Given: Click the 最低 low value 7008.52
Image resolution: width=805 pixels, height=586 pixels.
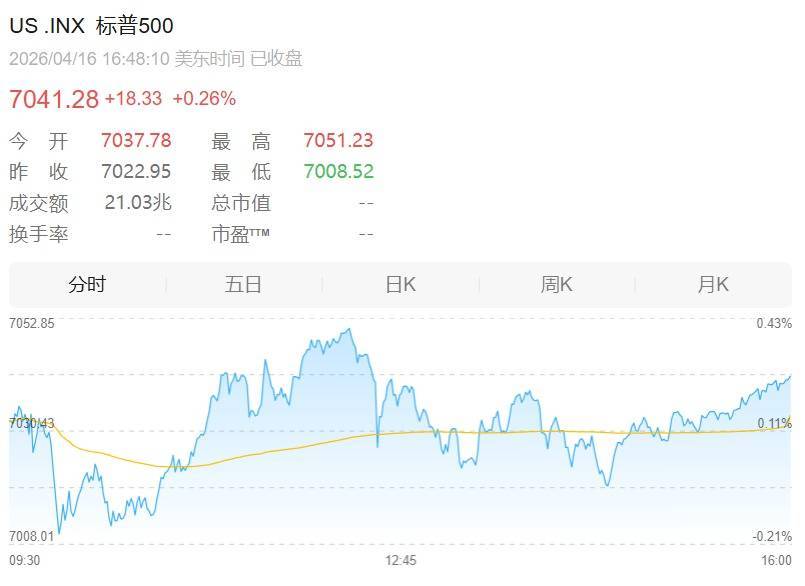Looking at the screenshot, I should click(339, 172).
